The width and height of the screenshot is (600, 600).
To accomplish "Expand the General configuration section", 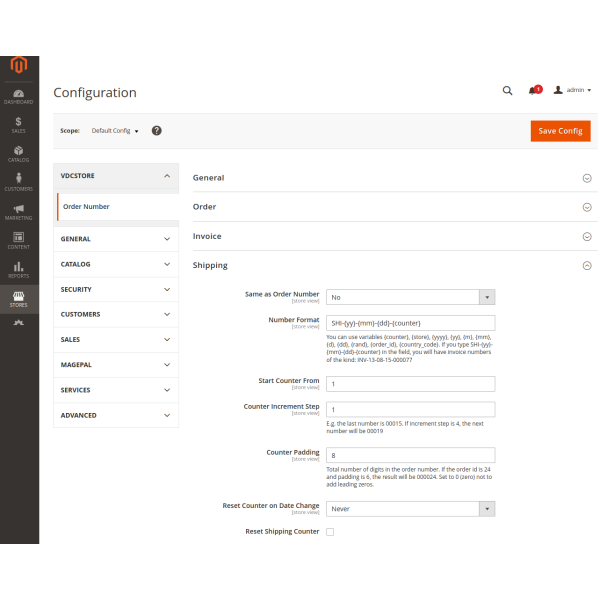I will pos(395,178).
